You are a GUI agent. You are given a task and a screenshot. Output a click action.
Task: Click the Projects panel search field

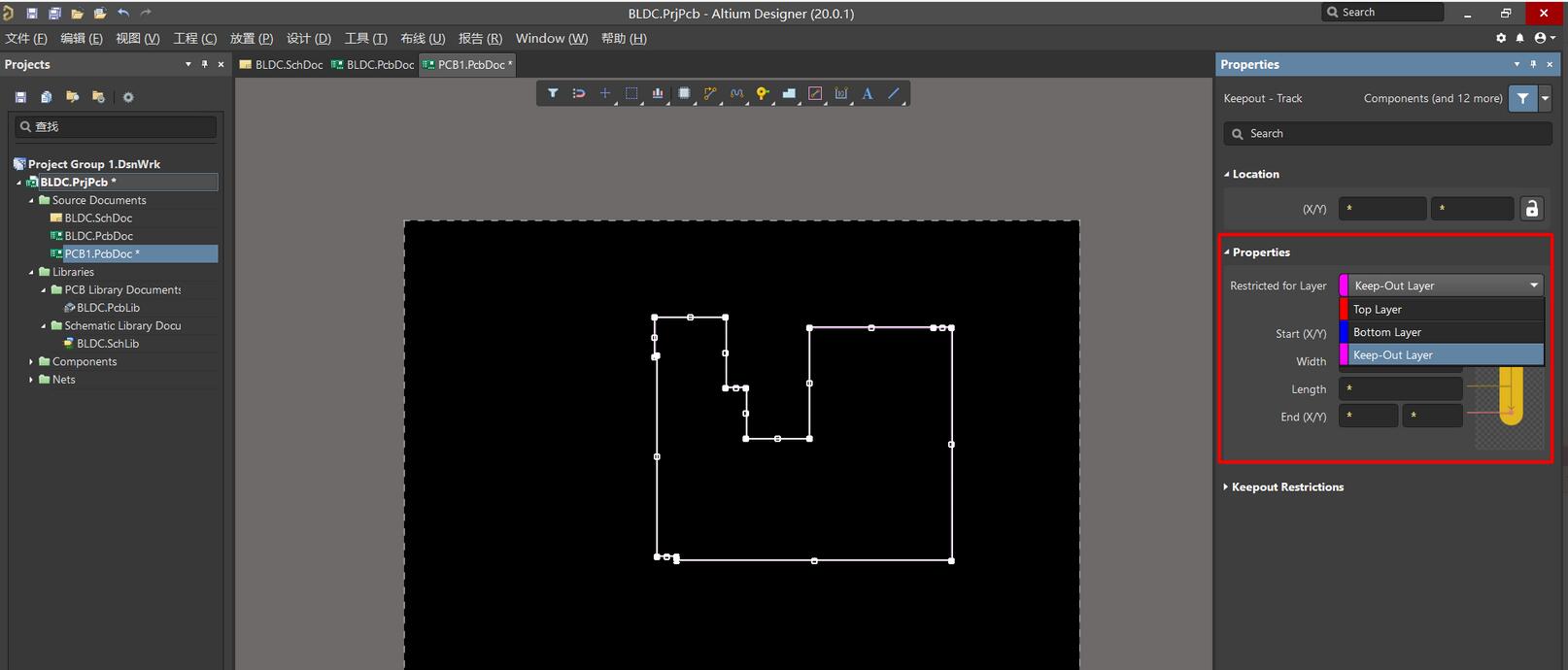[116, 127]
